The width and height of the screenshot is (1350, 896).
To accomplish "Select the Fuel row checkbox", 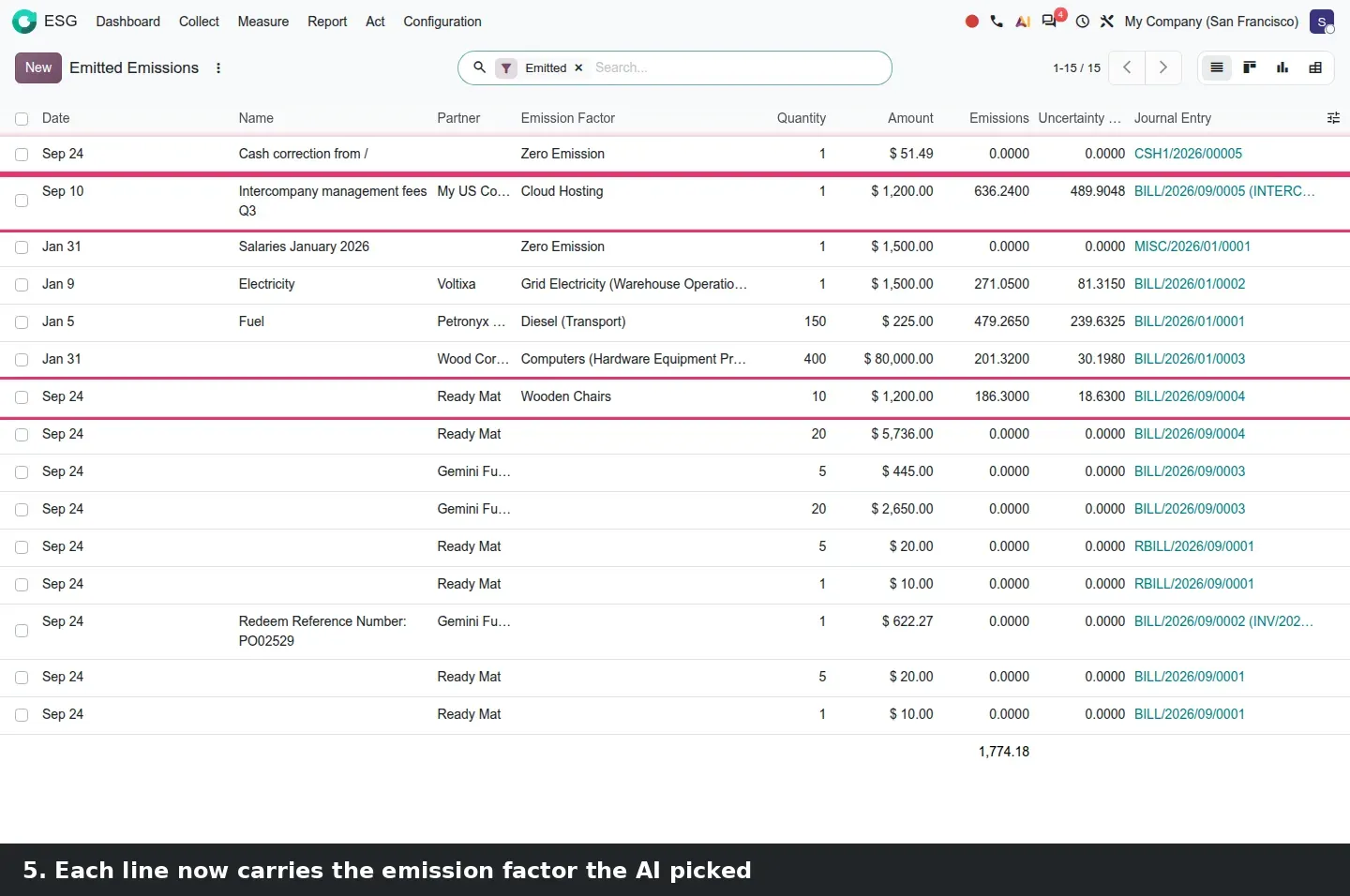I will coord(22,322).
